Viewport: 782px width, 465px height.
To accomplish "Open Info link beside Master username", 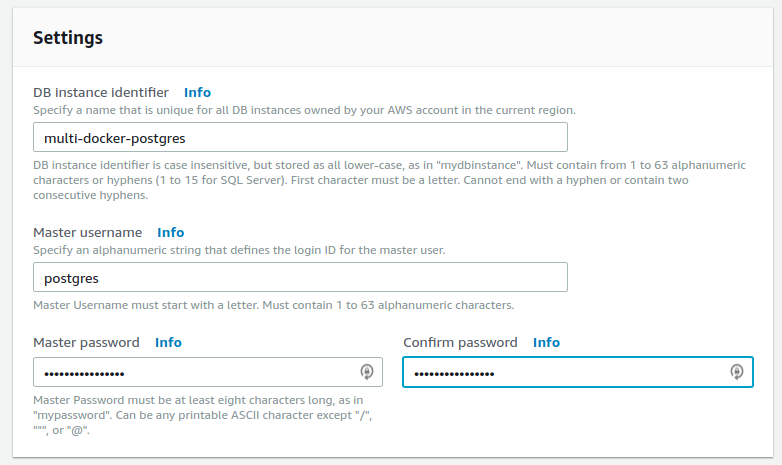I will pos(171,232).
